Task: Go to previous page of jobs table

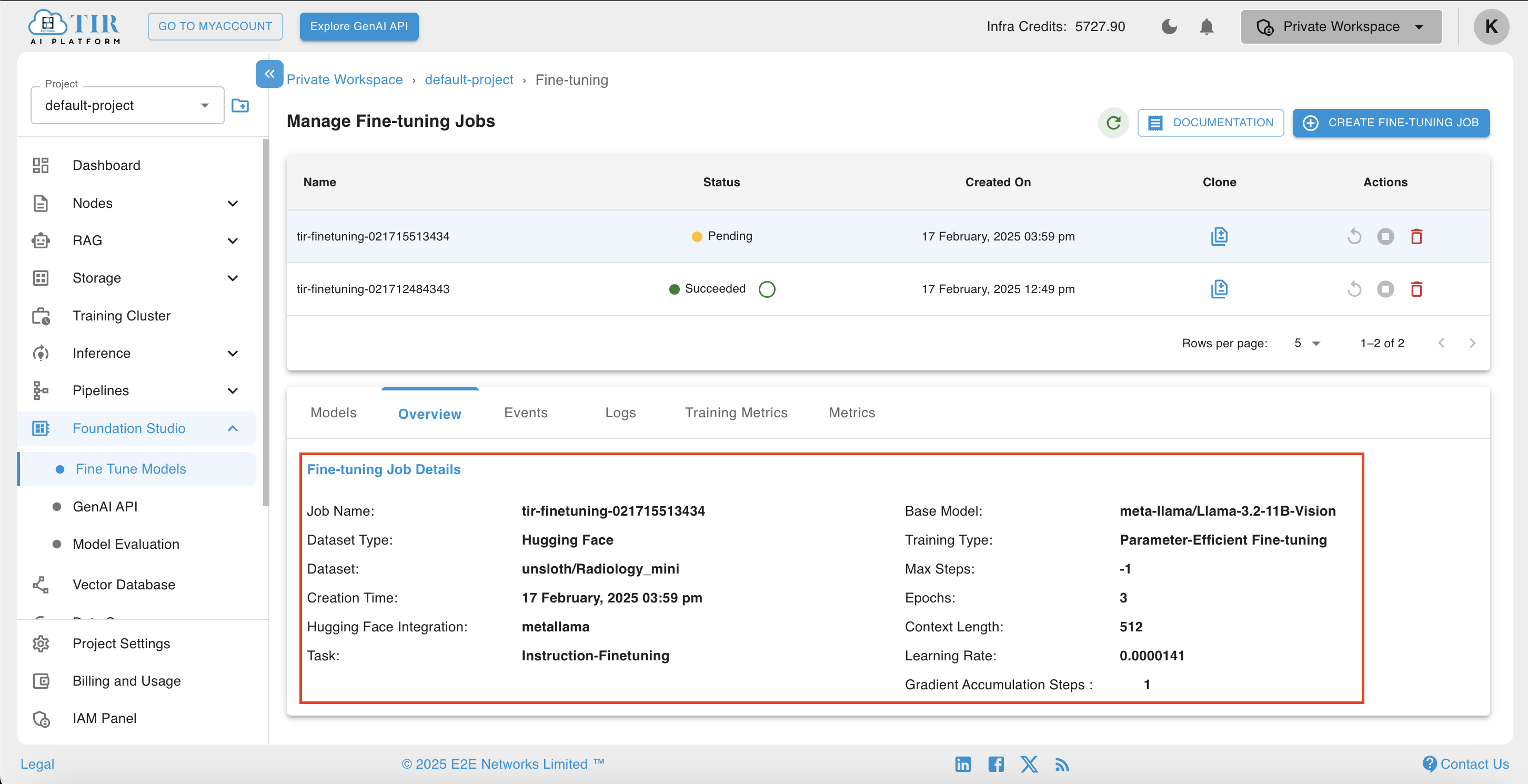Action: pyautogui.click(x=1441, y=343)
